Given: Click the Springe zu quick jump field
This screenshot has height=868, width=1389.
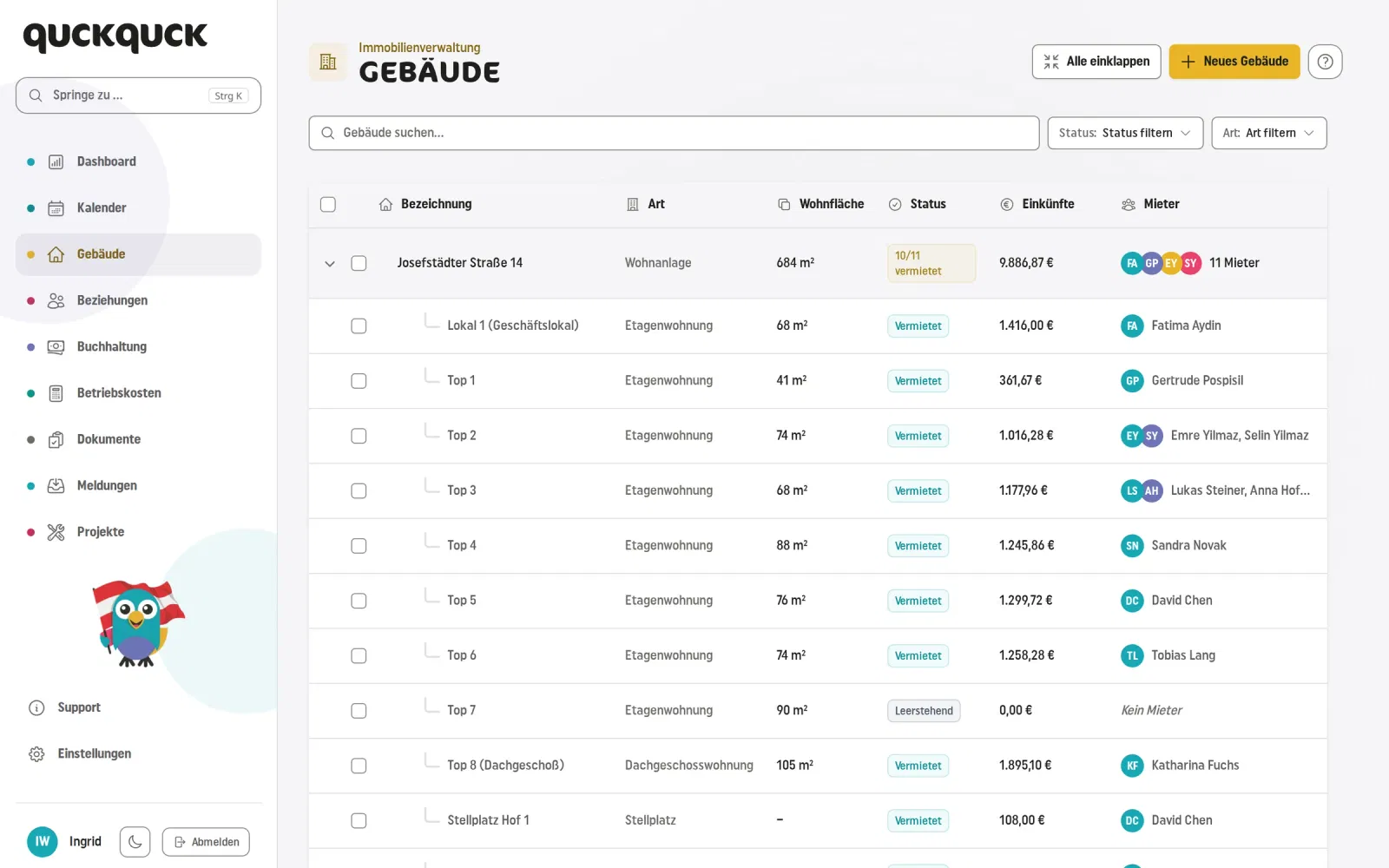Looking at the screenshot, I should [138, 95].
